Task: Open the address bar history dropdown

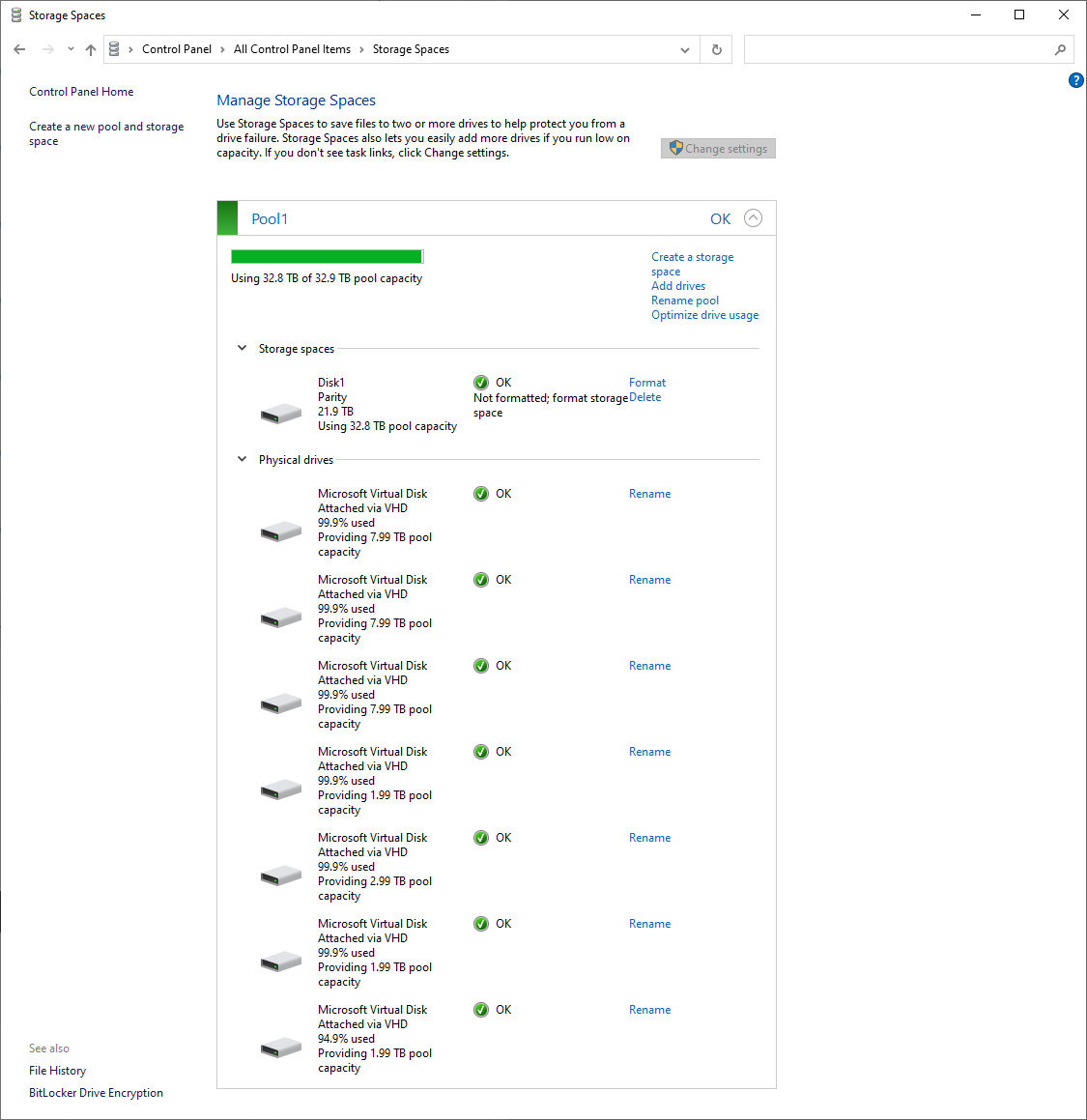Action: [x=685, y=49]
